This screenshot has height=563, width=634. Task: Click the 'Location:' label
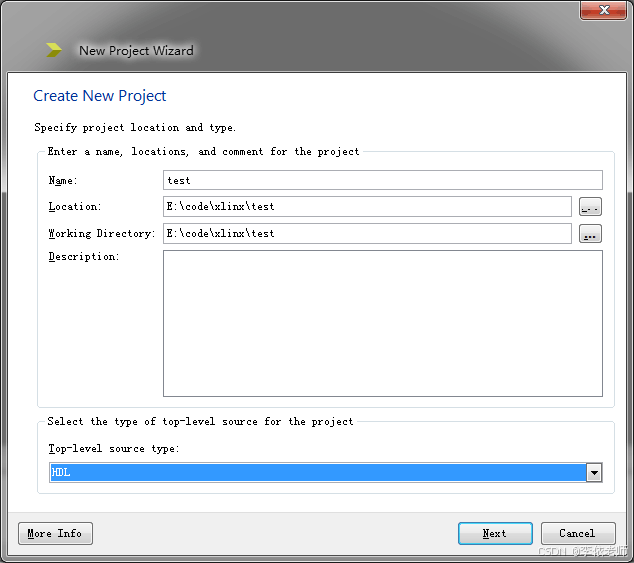(x=75, y=206)
